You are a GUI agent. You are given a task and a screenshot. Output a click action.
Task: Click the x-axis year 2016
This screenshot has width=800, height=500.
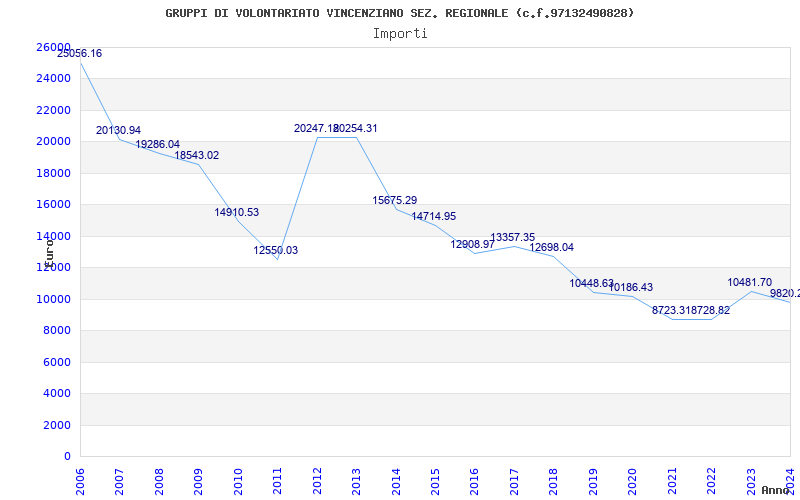474,482
